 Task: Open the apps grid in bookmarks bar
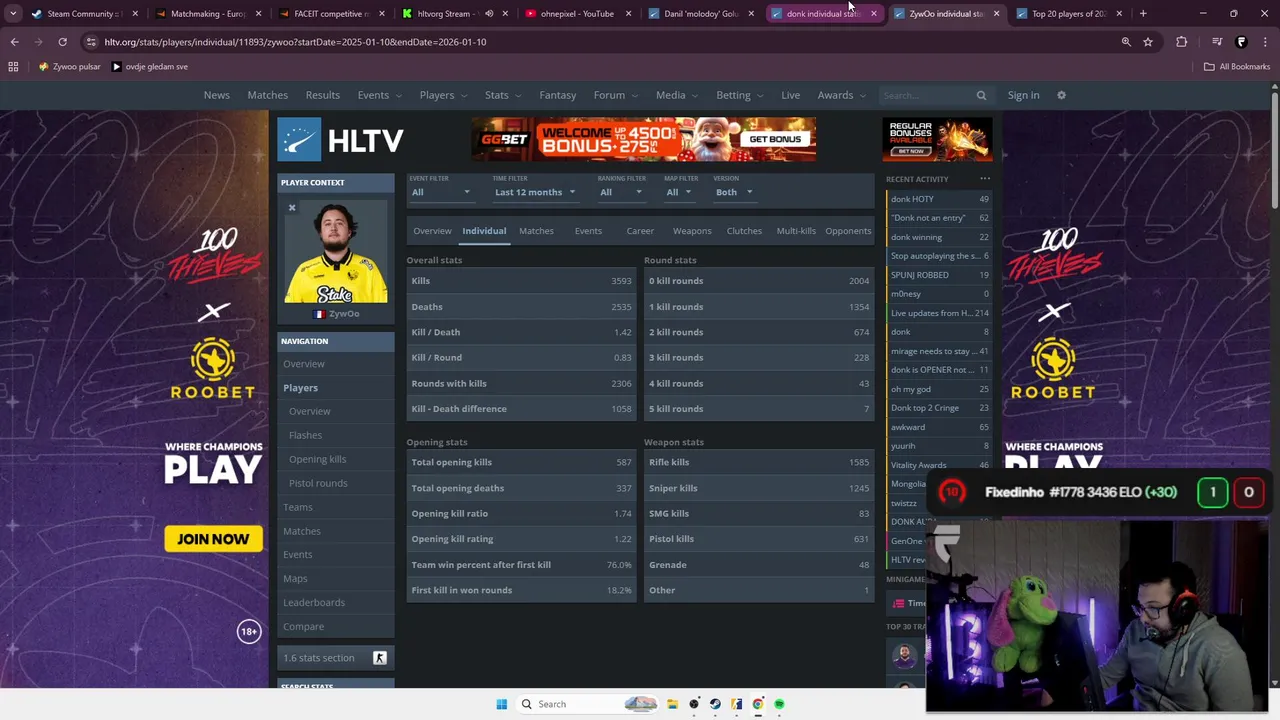coord(13,67)
